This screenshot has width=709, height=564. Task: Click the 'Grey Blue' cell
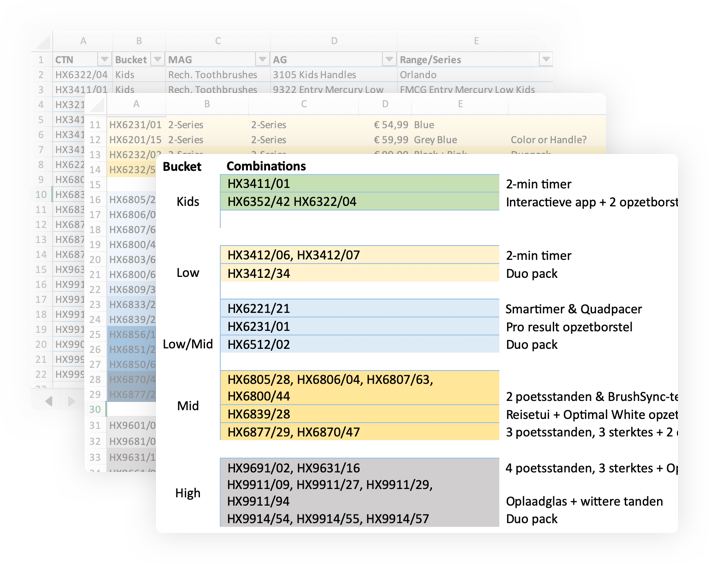coord(460,140)
